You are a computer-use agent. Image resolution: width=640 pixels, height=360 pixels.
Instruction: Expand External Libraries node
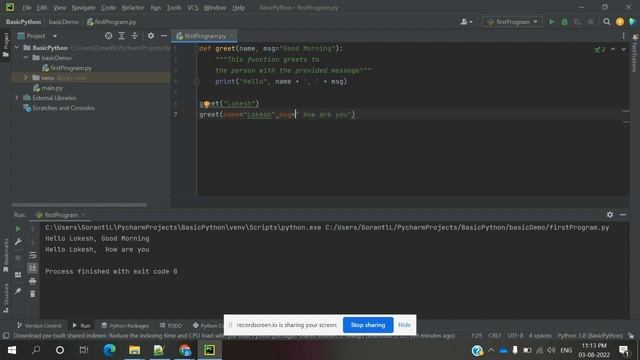(17, 98)
